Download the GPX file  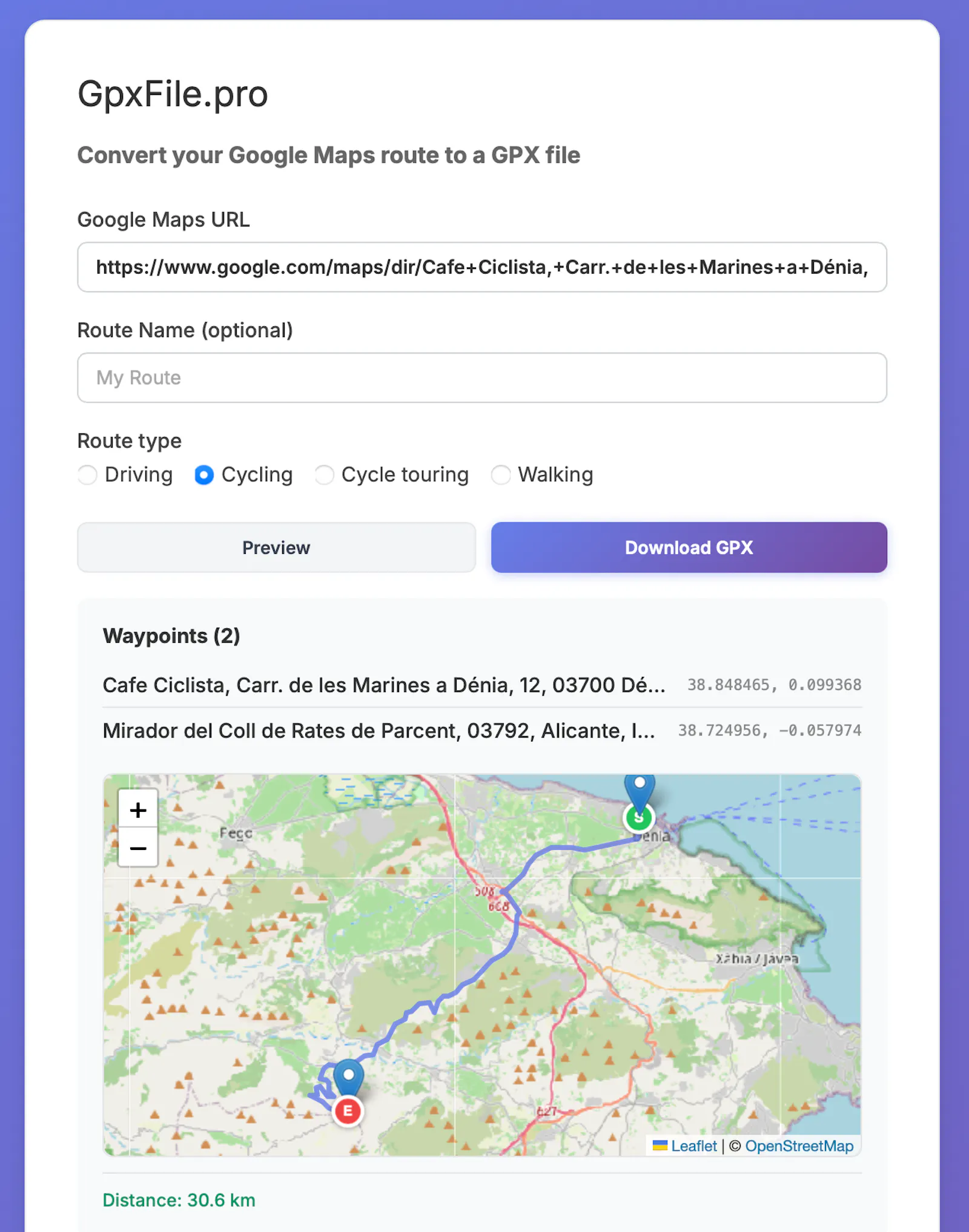click(x=689, y=547)
